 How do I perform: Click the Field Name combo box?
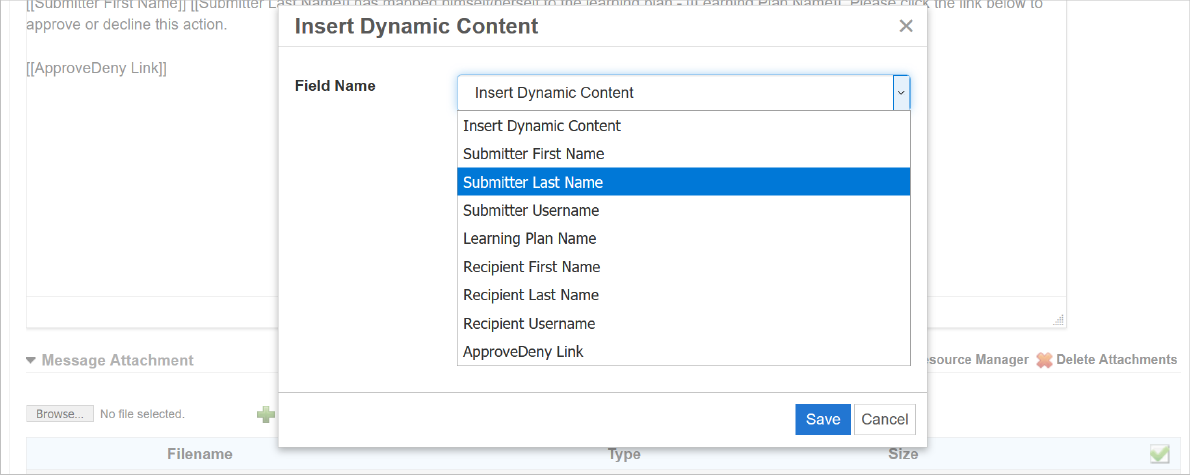pos(675,93)
